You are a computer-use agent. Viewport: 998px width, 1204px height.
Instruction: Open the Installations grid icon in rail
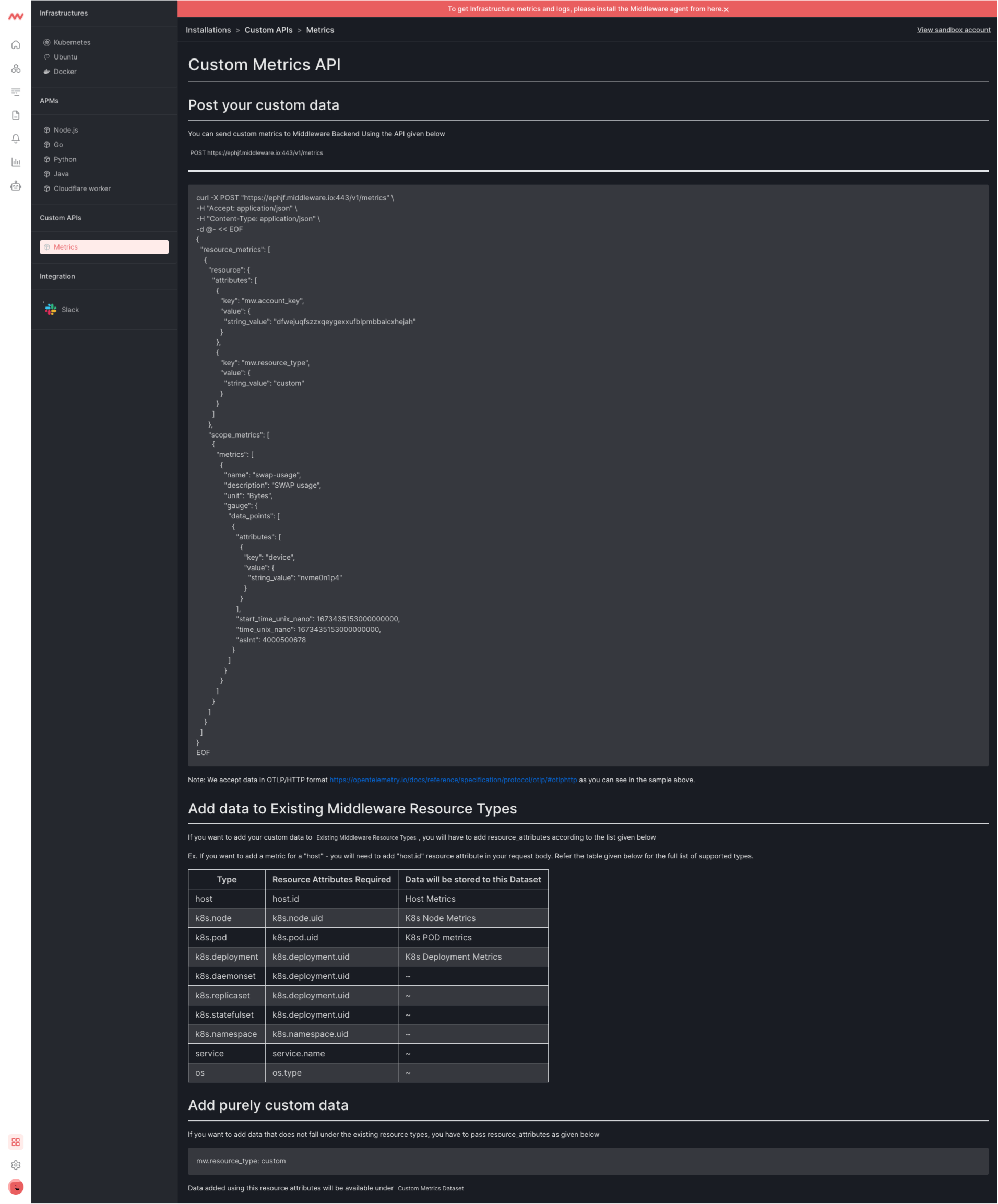[x=16, y=1141]
